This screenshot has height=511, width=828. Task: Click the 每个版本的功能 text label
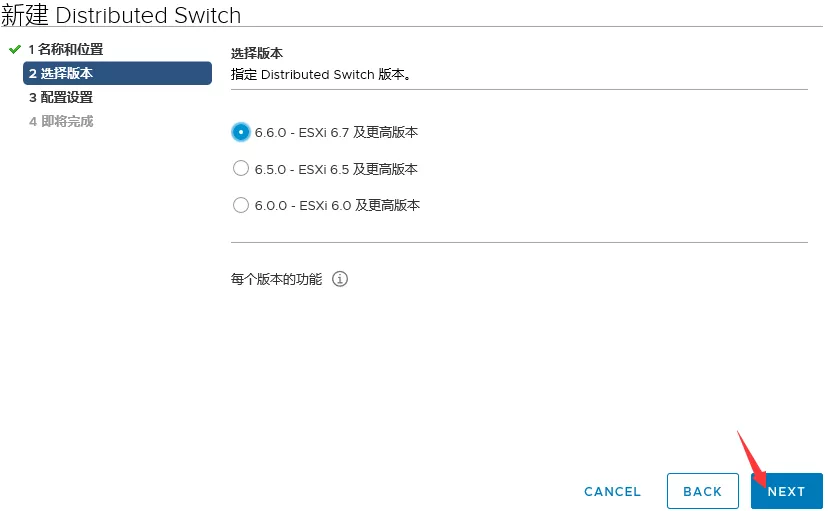point(277,279)
